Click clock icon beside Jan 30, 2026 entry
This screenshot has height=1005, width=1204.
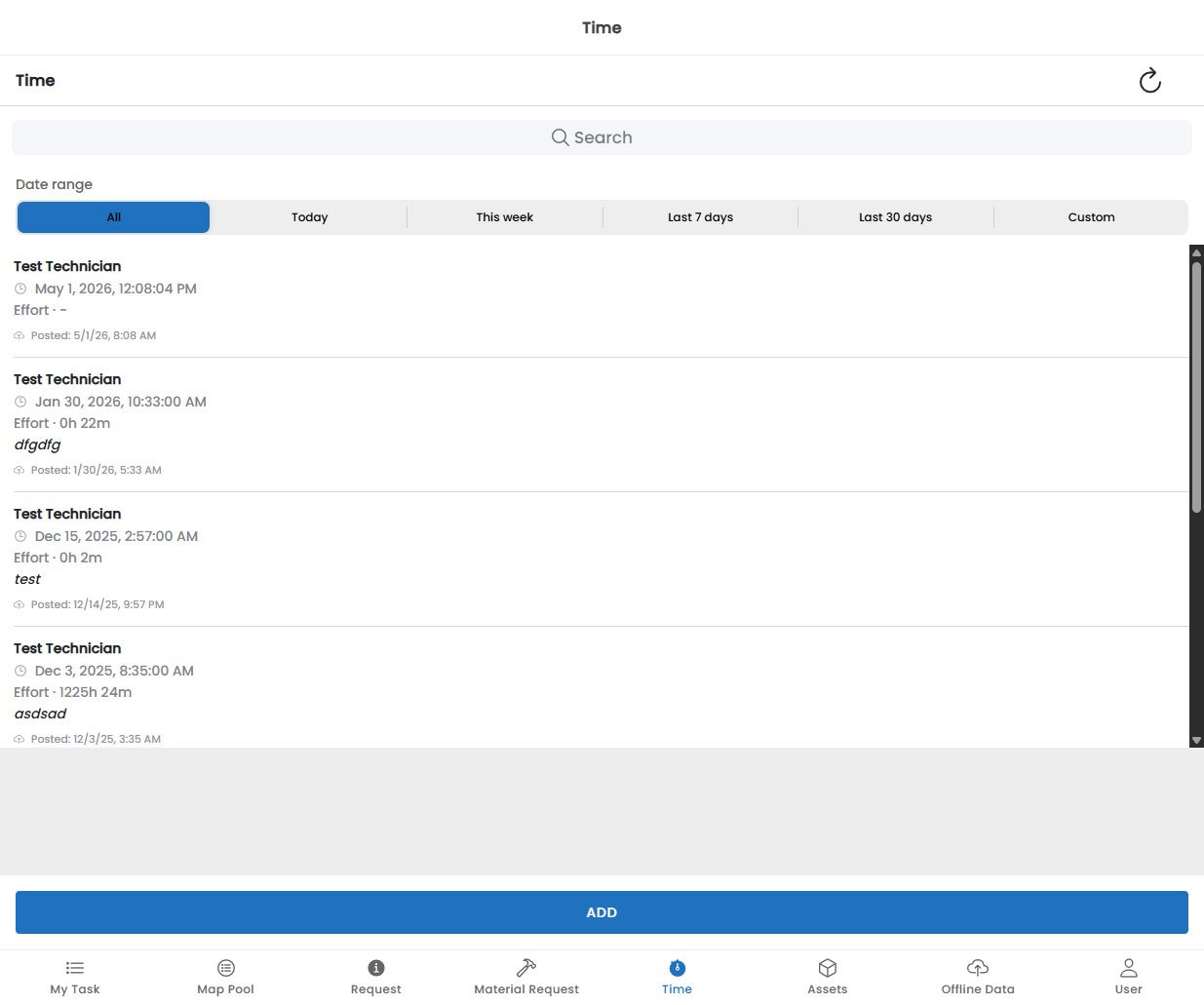[20, 402]
